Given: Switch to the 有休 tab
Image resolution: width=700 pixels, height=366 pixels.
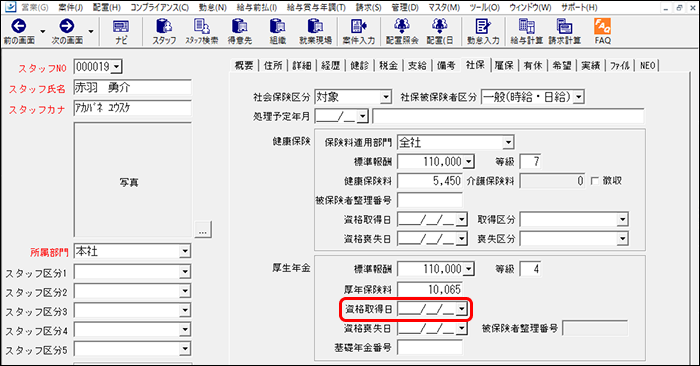Looking at the screenshot, I should click(x=533, y=66).
